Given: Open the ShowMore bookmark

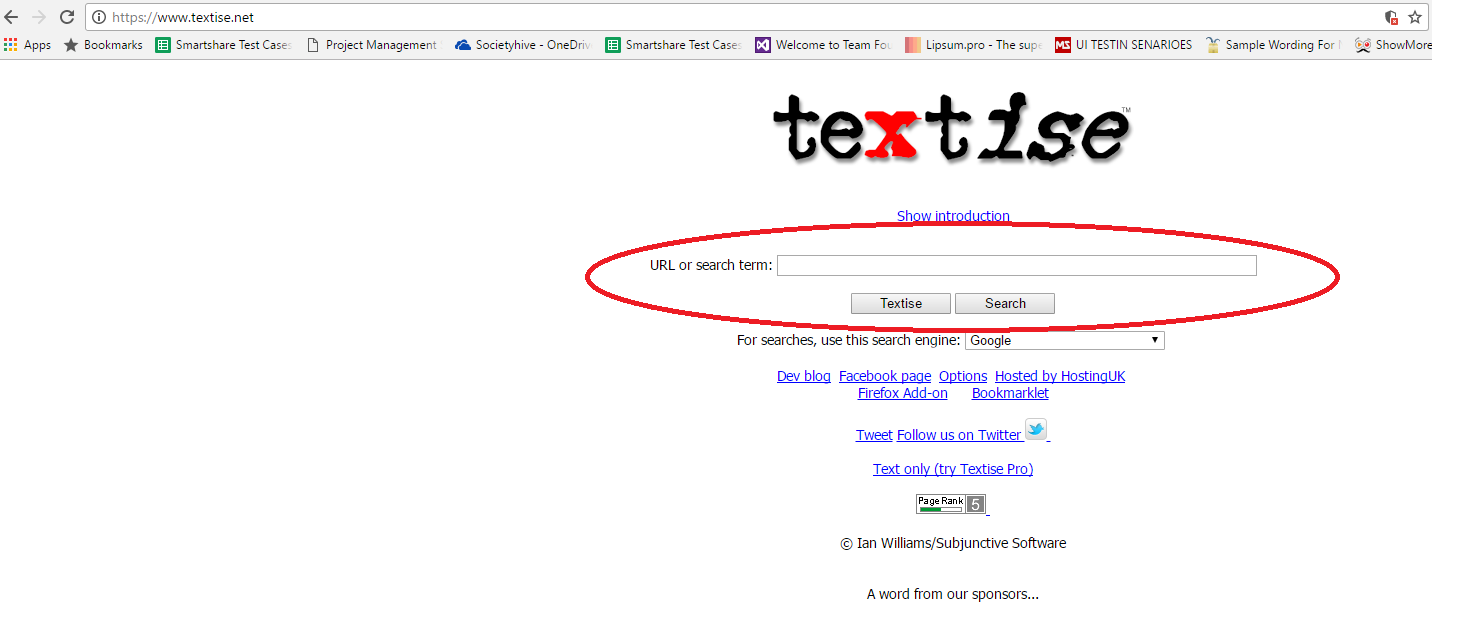Looking at the screenshot, I should [1393, 45].
